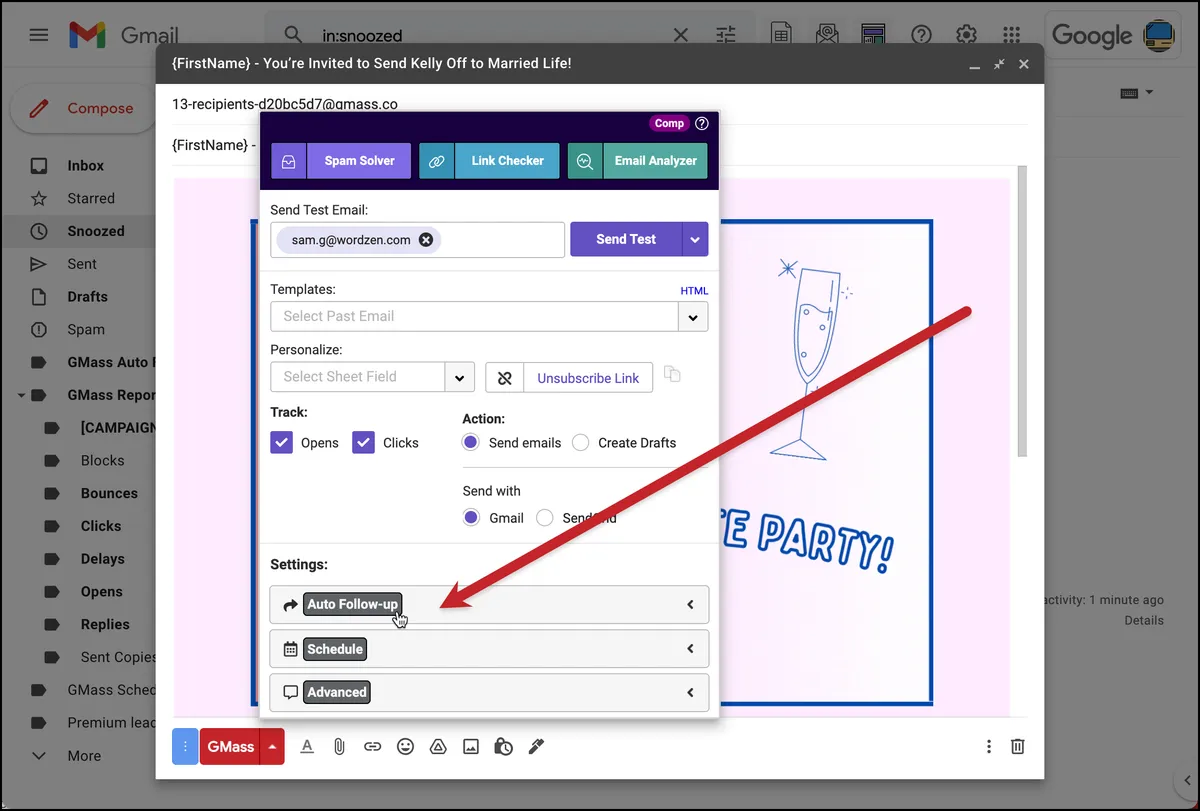Click the Unsubscribe Link button

(x=588, y=378)
